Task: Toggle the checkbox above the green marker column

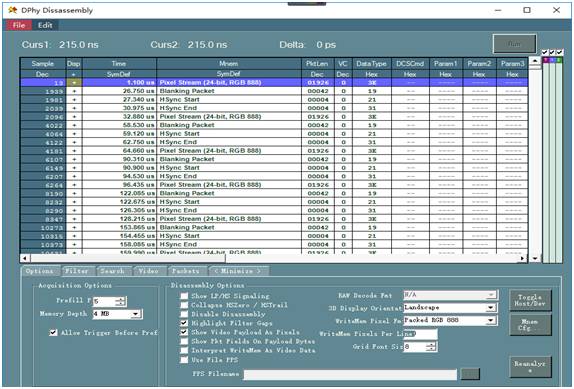Action: [x=559, y=53]
